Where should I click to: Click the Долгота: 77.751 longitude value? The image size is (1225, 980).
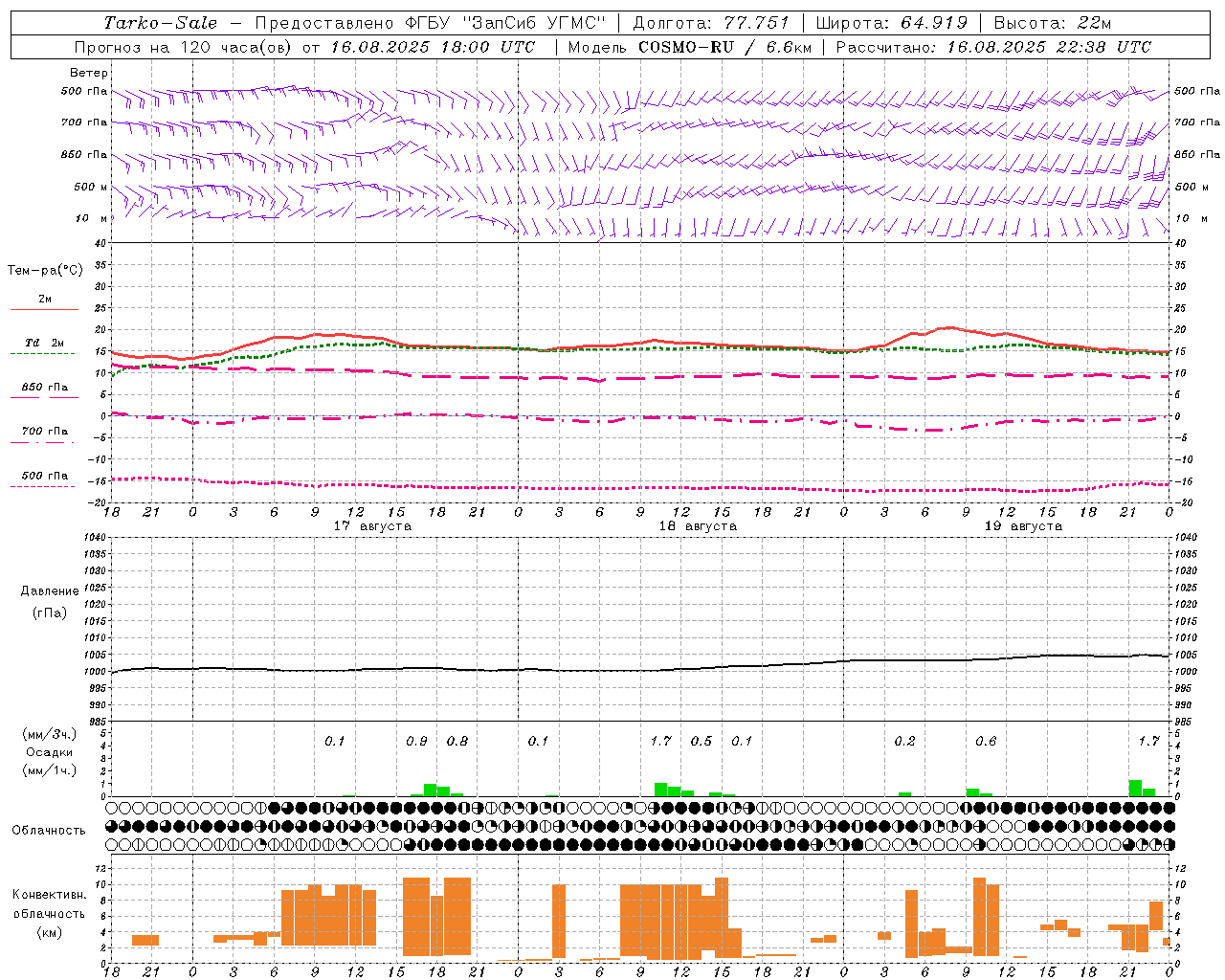(711, 23)
